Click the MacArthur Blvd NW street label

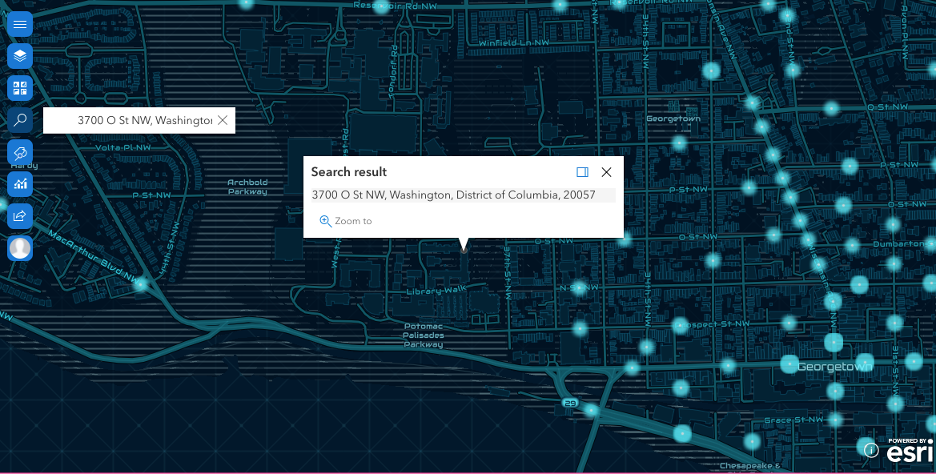93,255
